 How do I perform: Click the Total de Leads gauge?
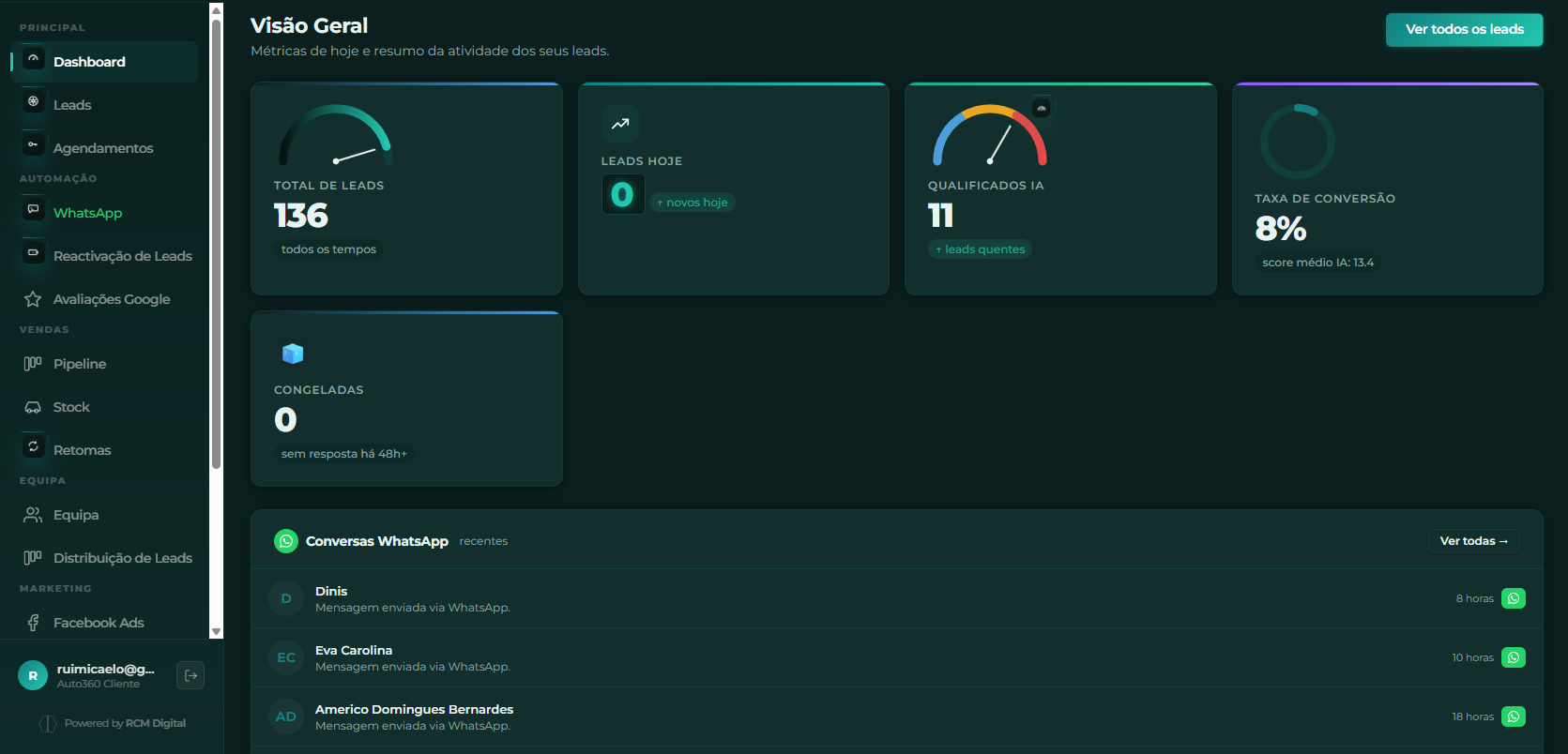coord(335,135)
